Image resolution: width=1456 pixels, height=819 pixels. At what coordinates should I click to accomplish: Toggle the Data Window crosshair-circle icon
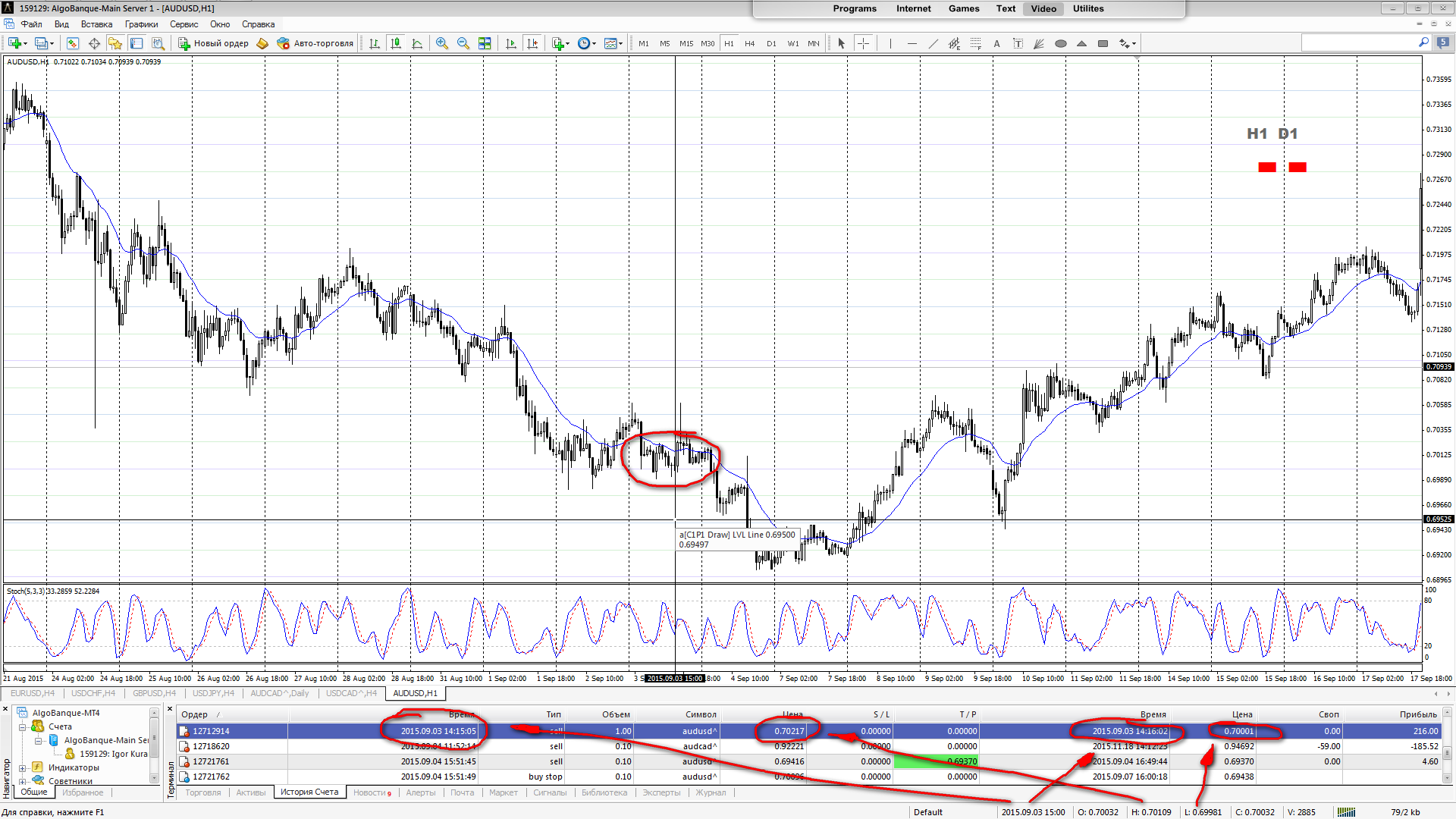[x=94, y=43]
